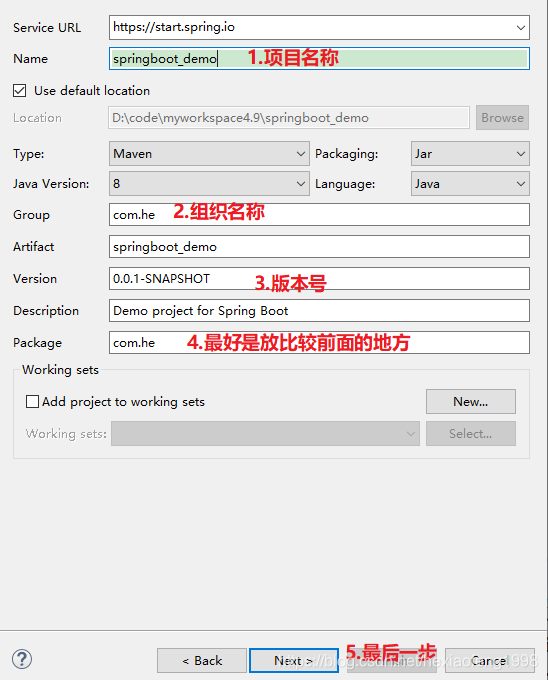Click into the Artifact field

319,246
